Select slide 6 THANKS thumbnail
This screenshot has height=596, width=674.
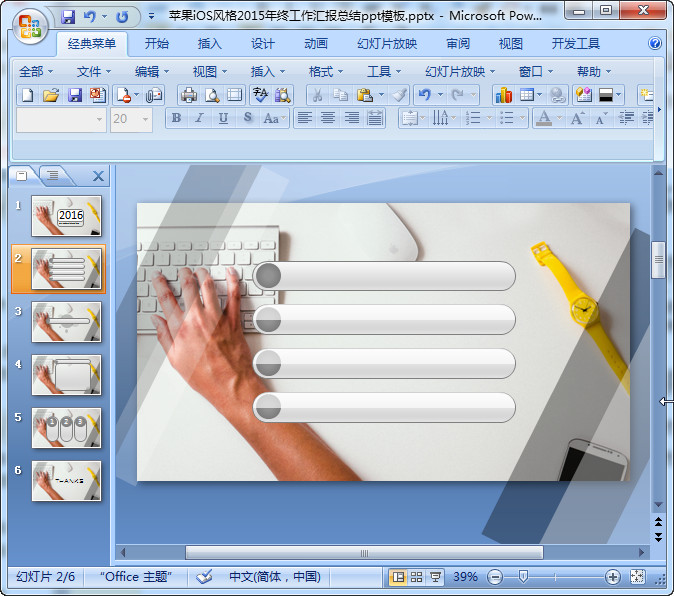click(66, 481)
